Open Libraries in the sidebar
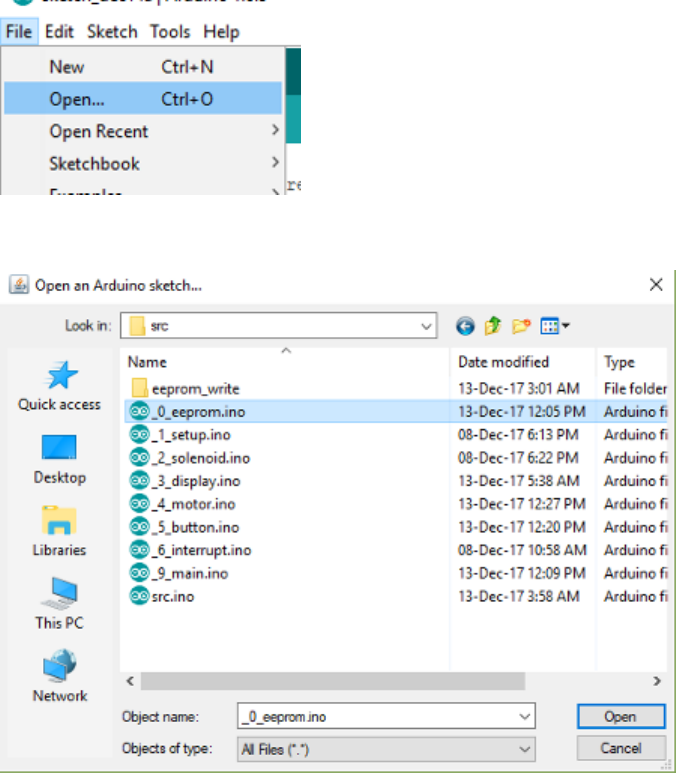 coord(60,532)
